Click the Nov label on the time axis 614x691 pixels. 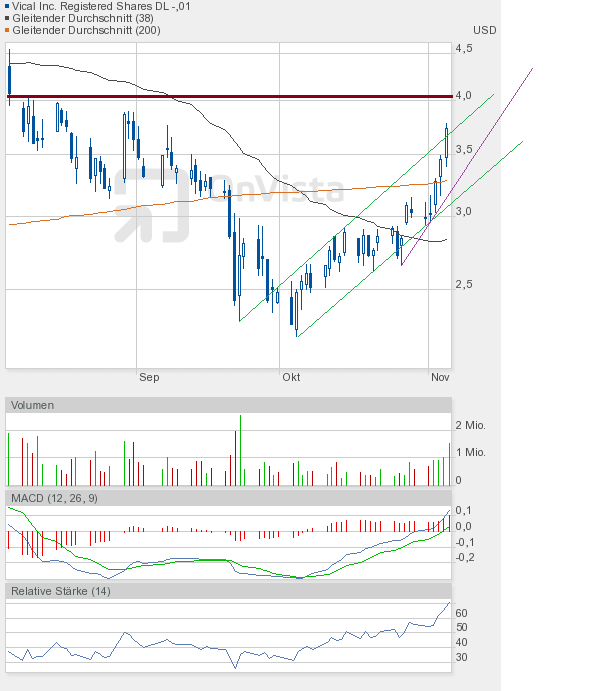click(x=440, y=377)
